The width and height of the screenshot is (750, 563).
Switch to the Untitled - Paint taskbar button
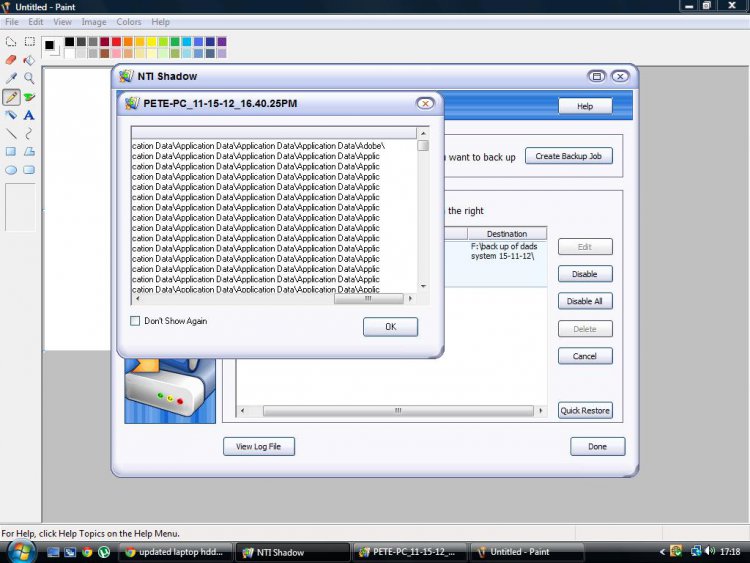(527, 552)
